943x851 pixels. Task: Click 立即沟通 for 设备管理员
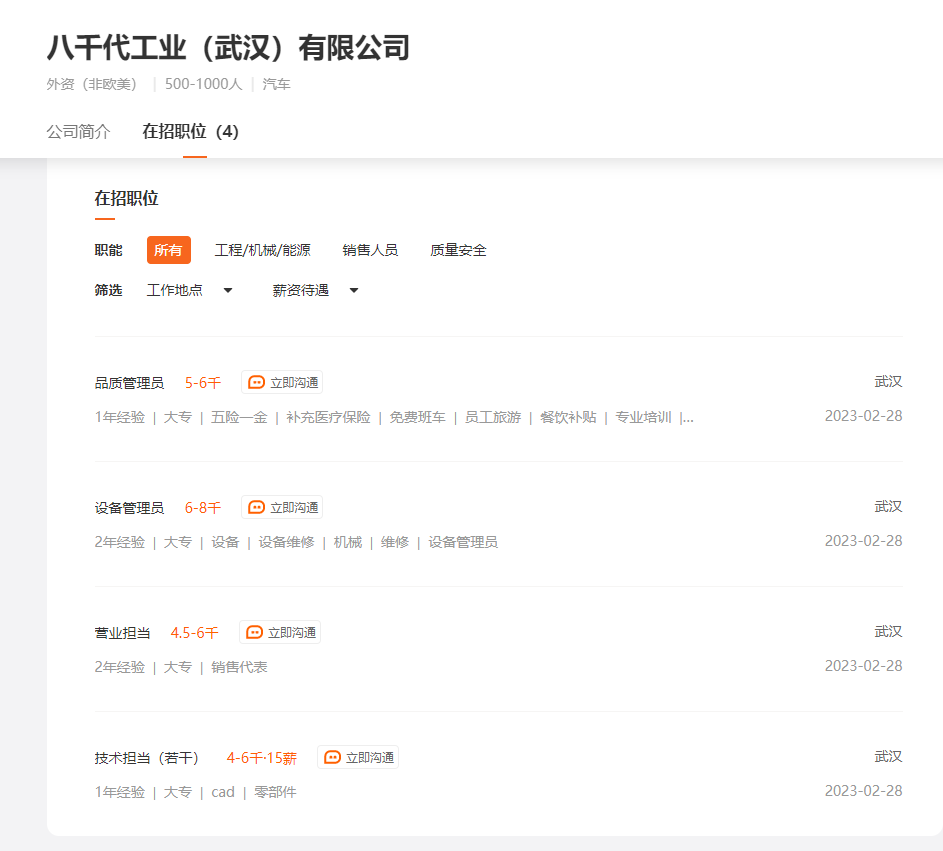282,508
